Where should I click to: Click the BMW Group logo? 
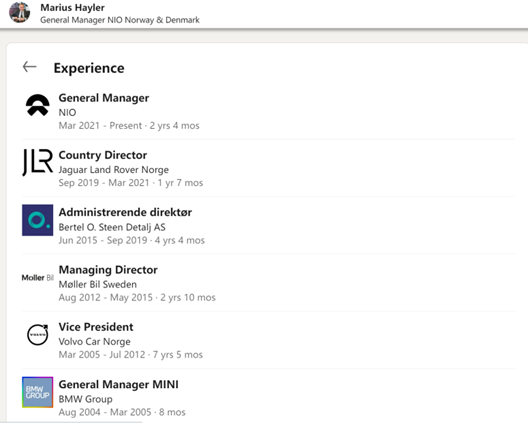tap(38, 392)
